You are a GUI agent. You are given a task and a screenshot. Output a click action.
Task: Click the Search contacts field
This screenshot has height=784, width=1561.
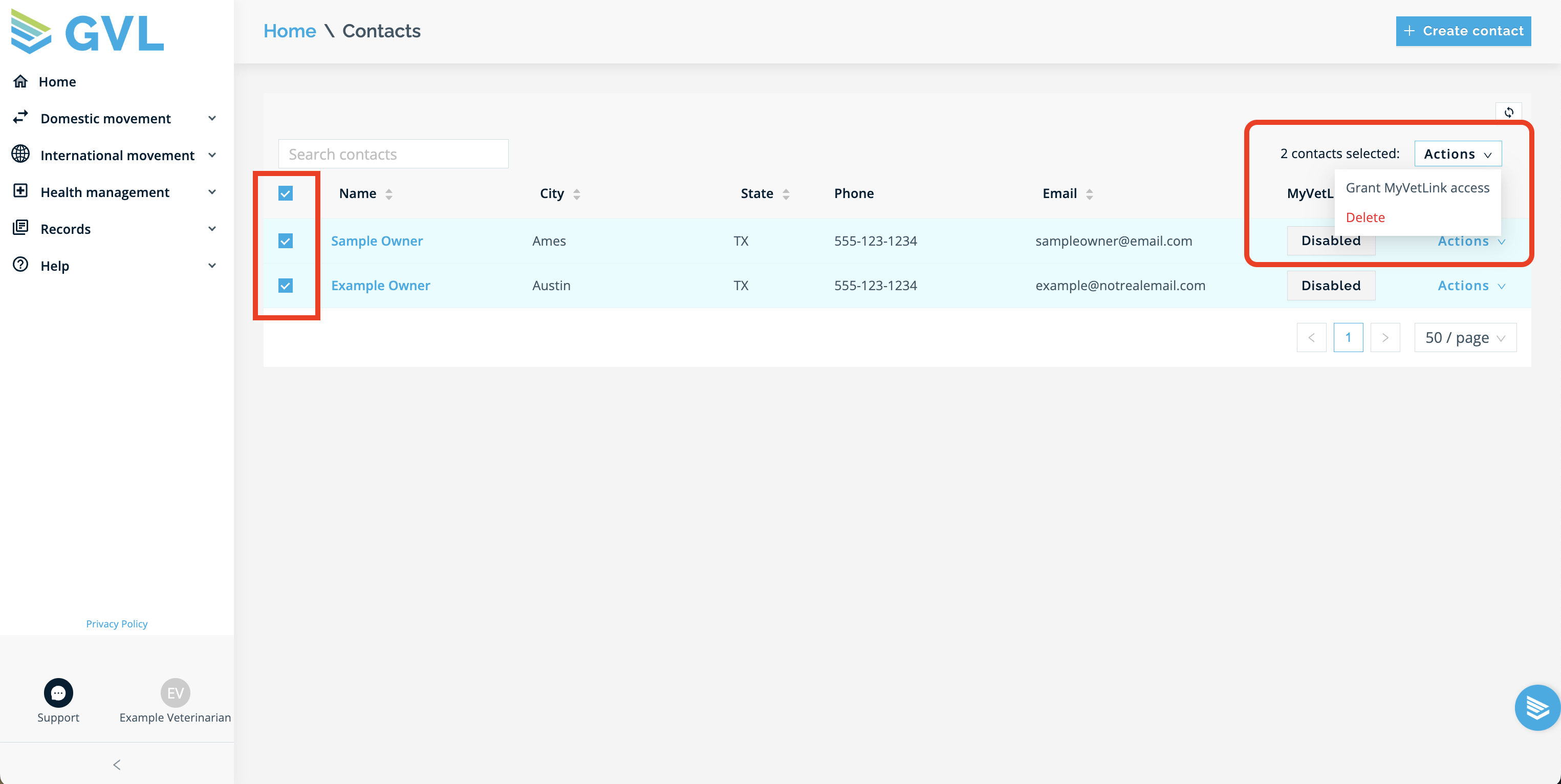(393, 154)
